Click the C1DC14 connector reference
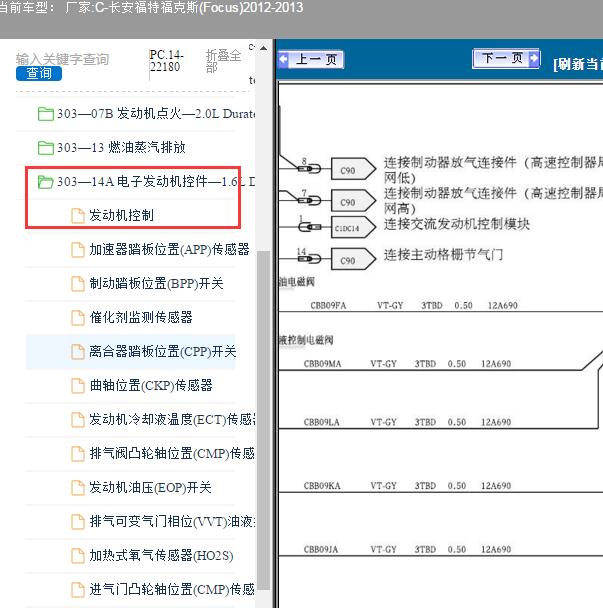603x608 pixels. [353, 227]
